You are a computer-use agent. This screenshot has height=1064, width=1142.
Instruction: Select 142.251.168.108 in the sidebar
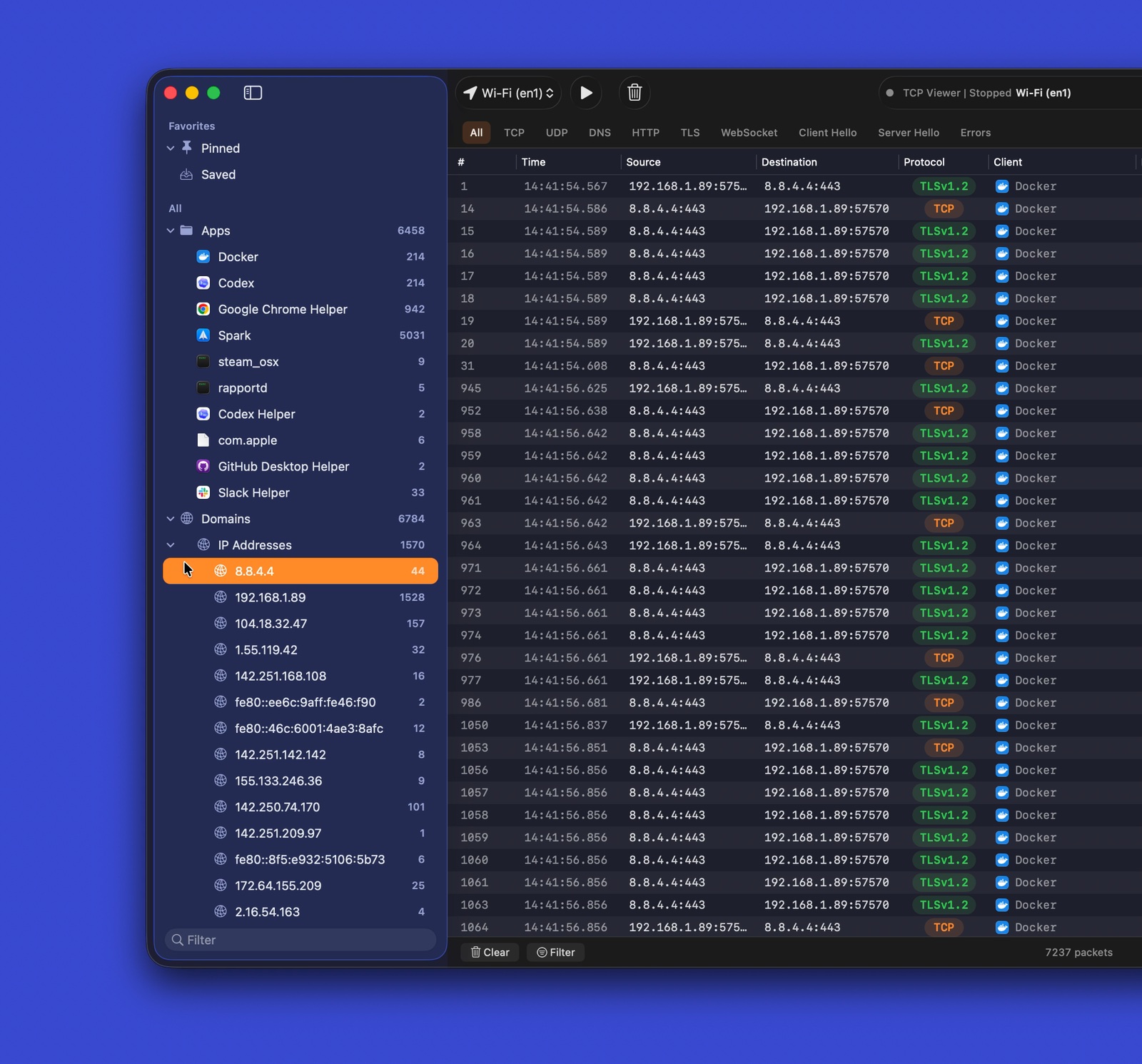tap(300, 676)
